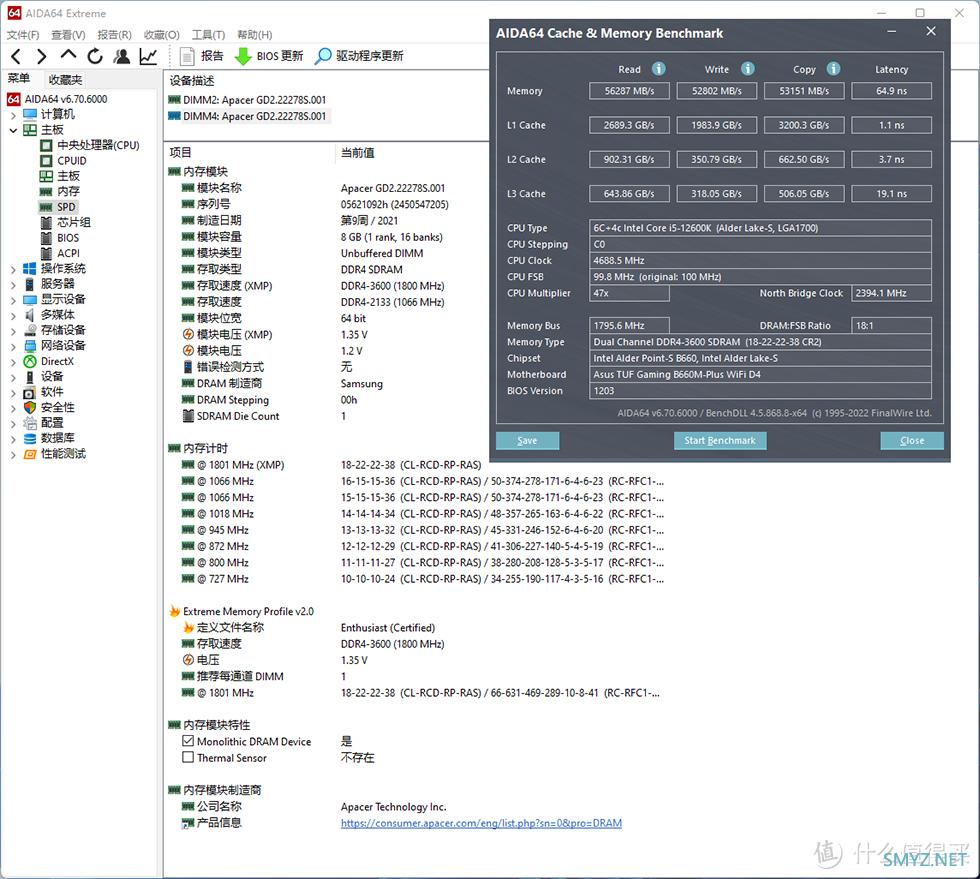This screenshot has width=980, height=879.
Task: Select the SPD tree item
Action: pos(58,207)
